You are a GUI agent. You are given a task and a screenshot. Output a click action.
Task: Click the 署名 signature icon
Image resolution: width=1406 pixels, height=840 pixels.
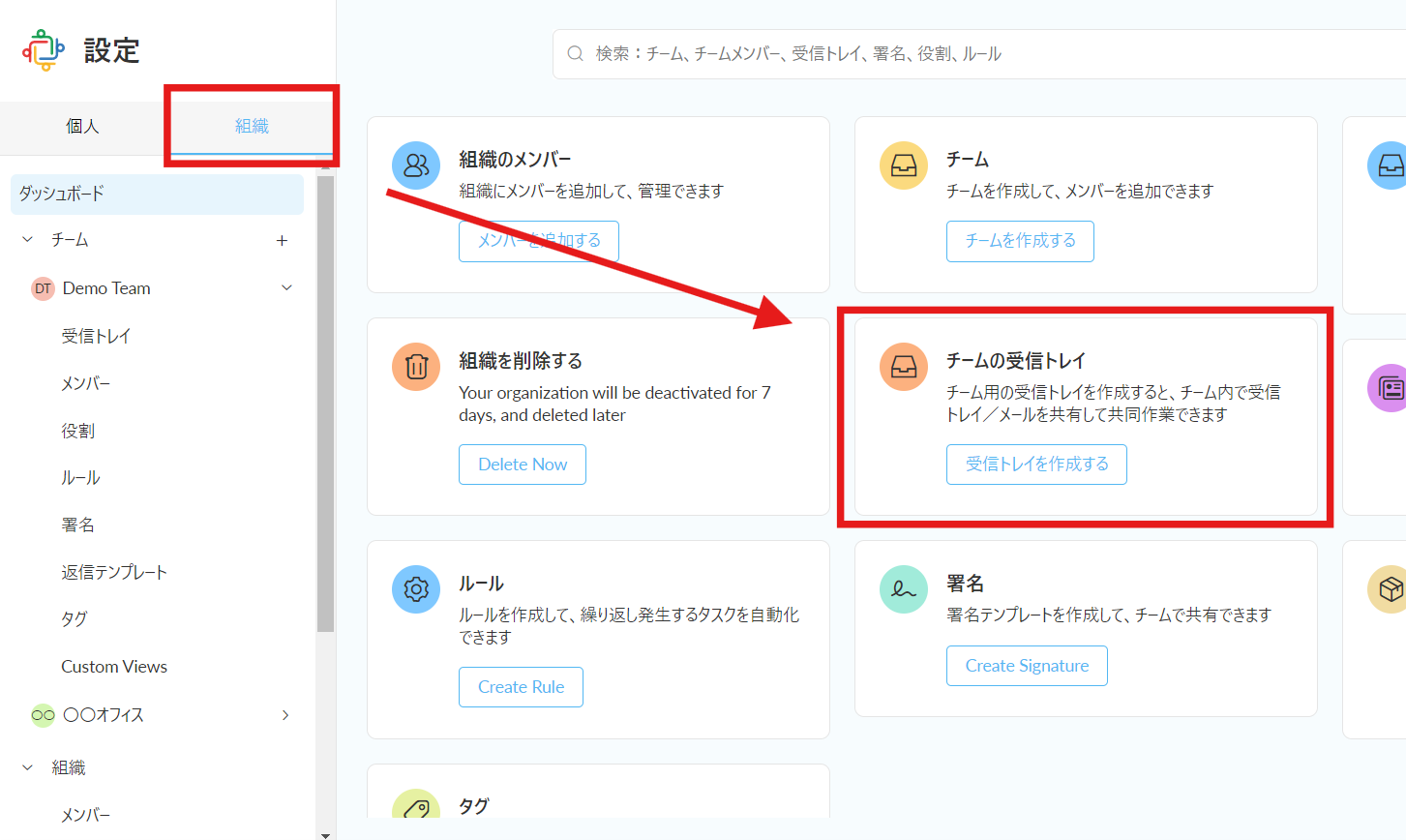904,589
